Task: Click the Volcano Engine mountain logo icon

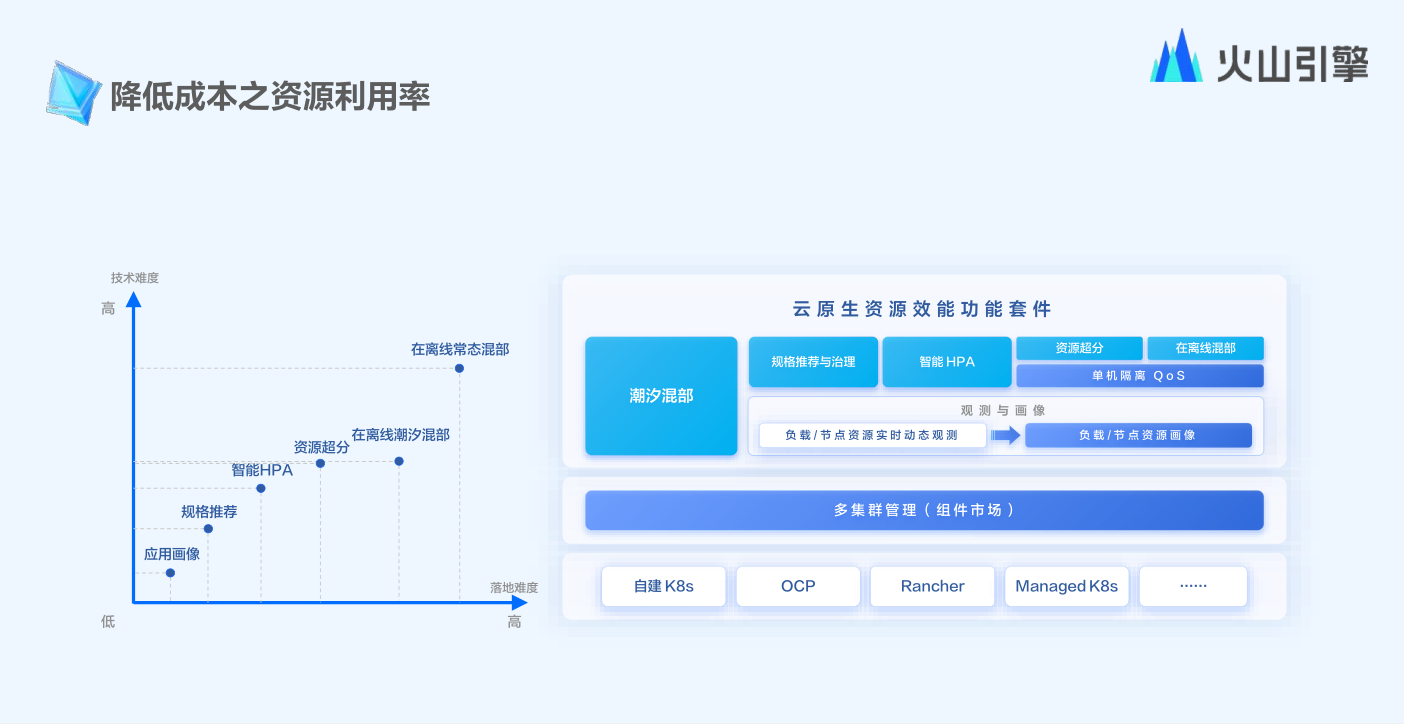Action: click(1176, 57)
